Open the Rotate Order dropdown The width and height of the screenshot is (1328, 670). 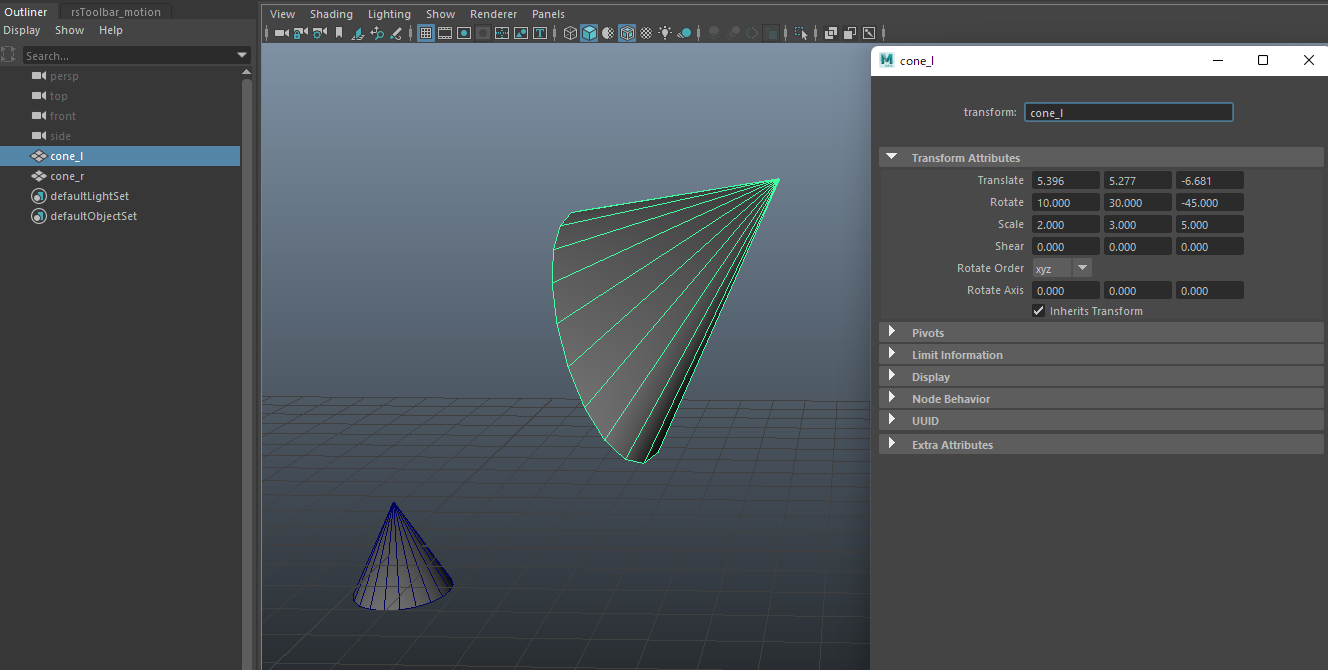(1062, 268)
